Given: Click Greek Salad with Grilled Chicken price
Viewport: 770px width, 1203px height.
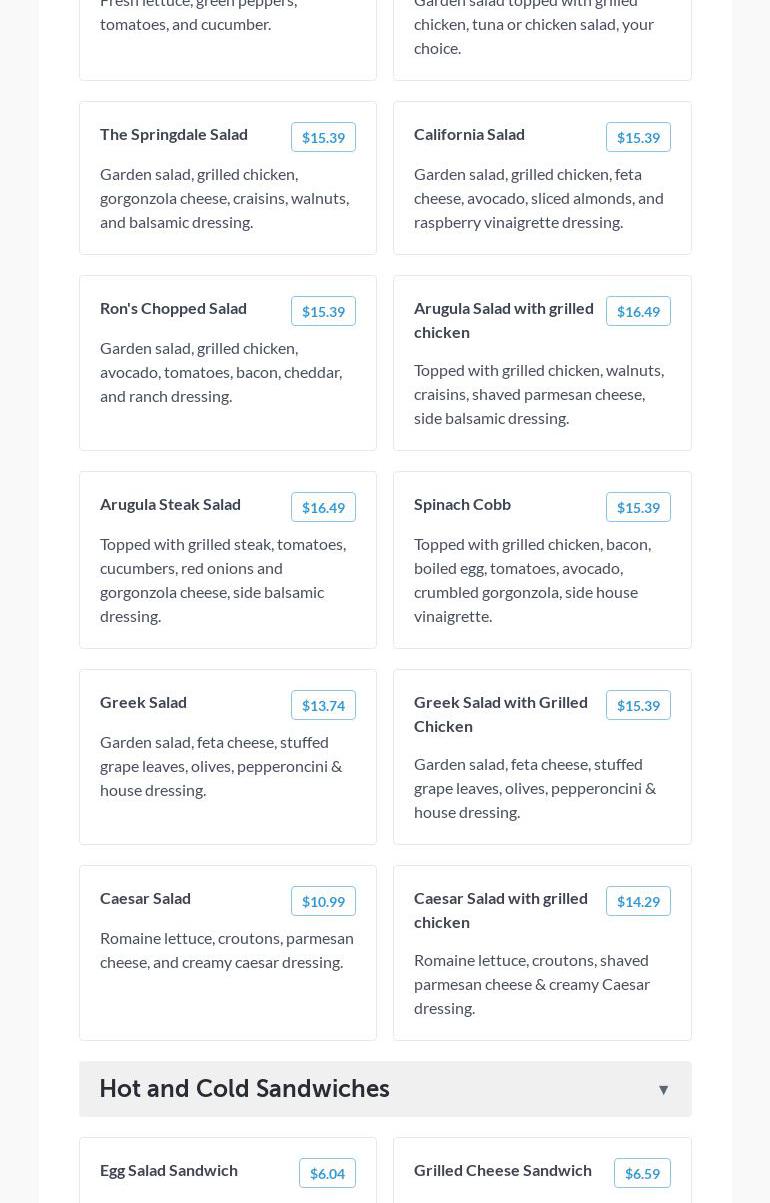Looking at the screenshot, I should pyautogui.click(x=638, y=706).
